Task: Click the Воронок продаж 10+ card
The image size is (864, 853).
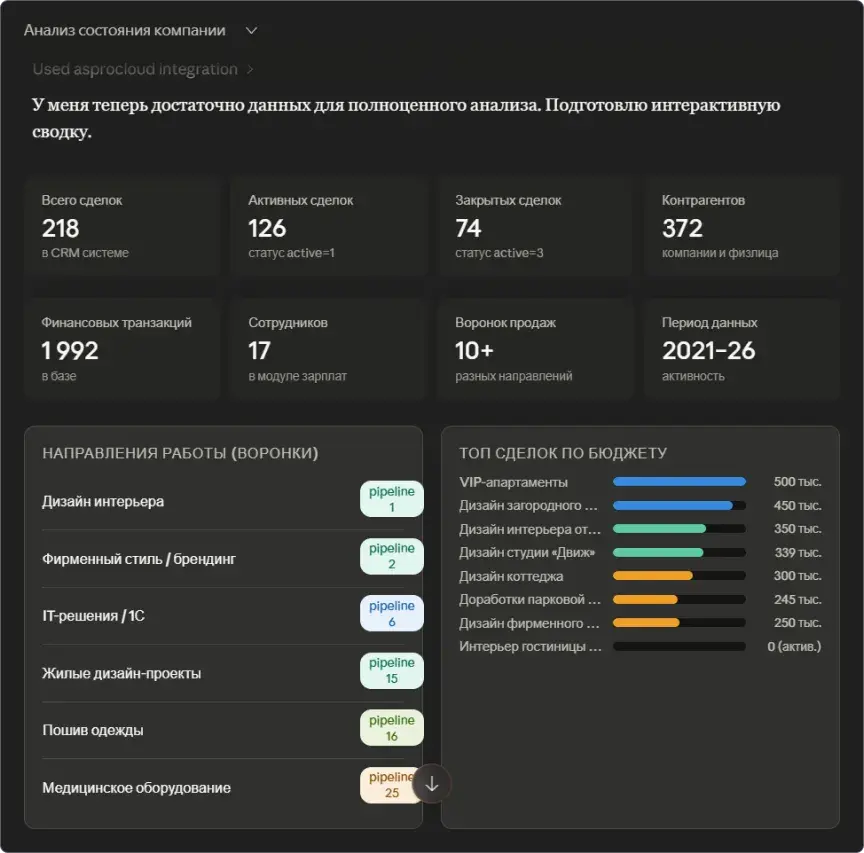Action: tap(536, 349)
